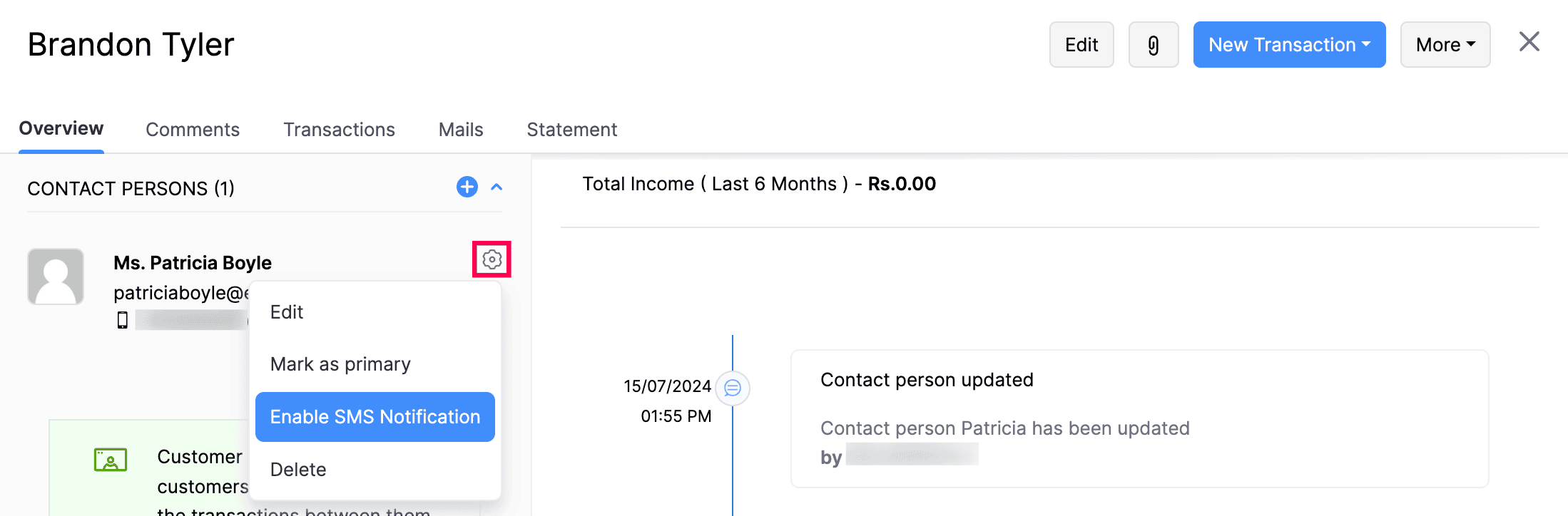Click the attachment paperclip icon
The width and height of the screenshot is (1568, 516).
[x=1153, y=45]
